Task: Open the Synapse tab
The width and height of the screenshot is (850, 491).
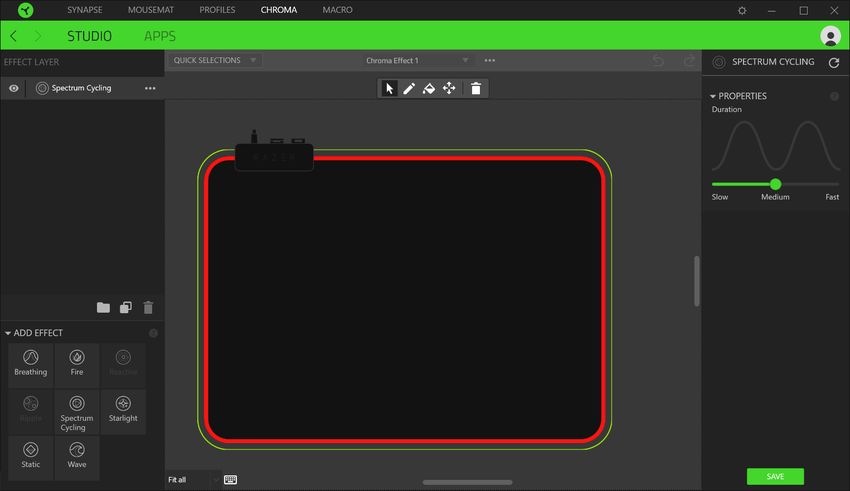Action: 85,10
